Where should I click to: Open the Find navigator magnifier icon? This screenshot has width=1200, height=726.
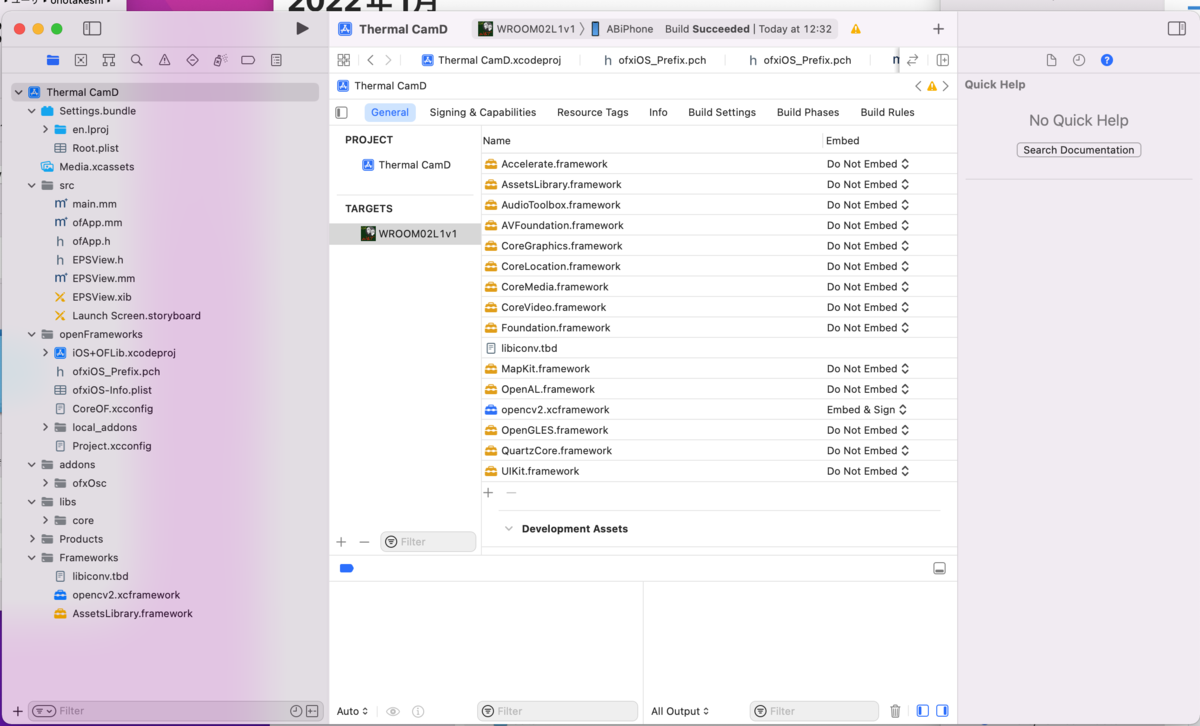click(137, 60)
